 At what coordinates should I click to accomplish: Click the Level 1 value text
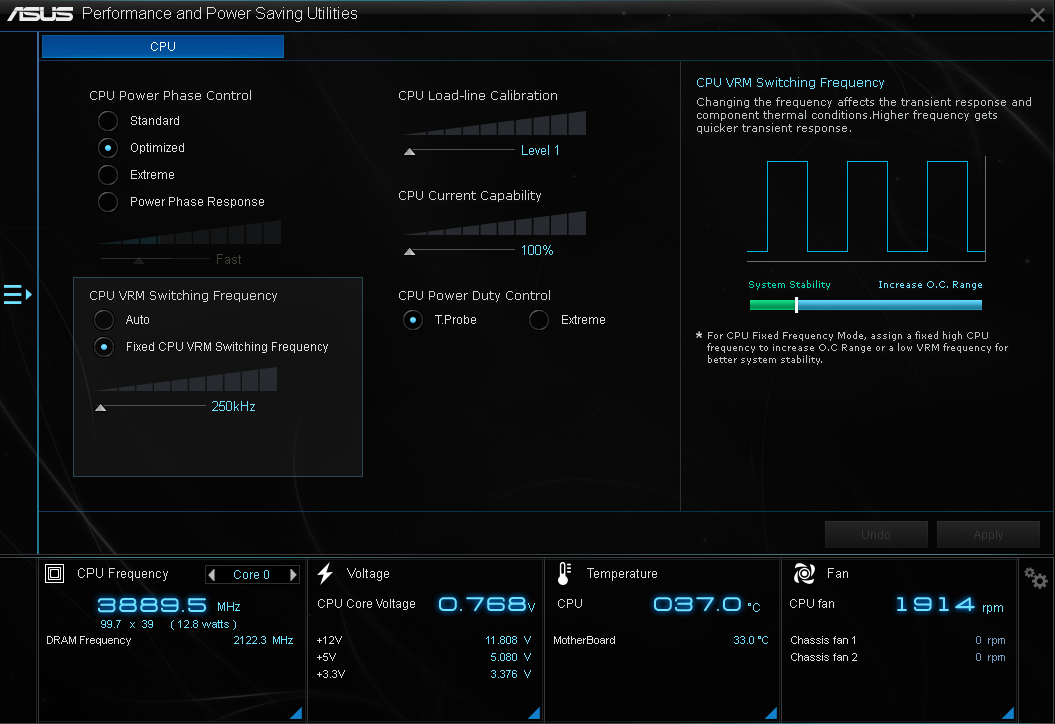(x=540, y=151)
